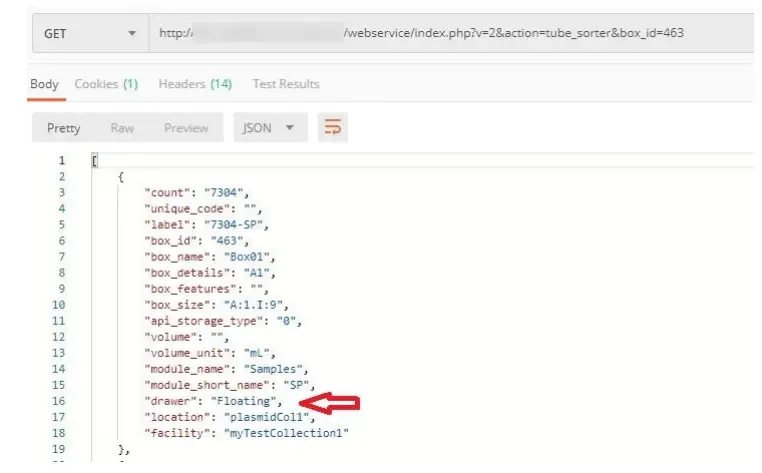Click the "count": "7304" line
Image resolution: width=762 pixels, height=473 pixels.
[197, 193]
